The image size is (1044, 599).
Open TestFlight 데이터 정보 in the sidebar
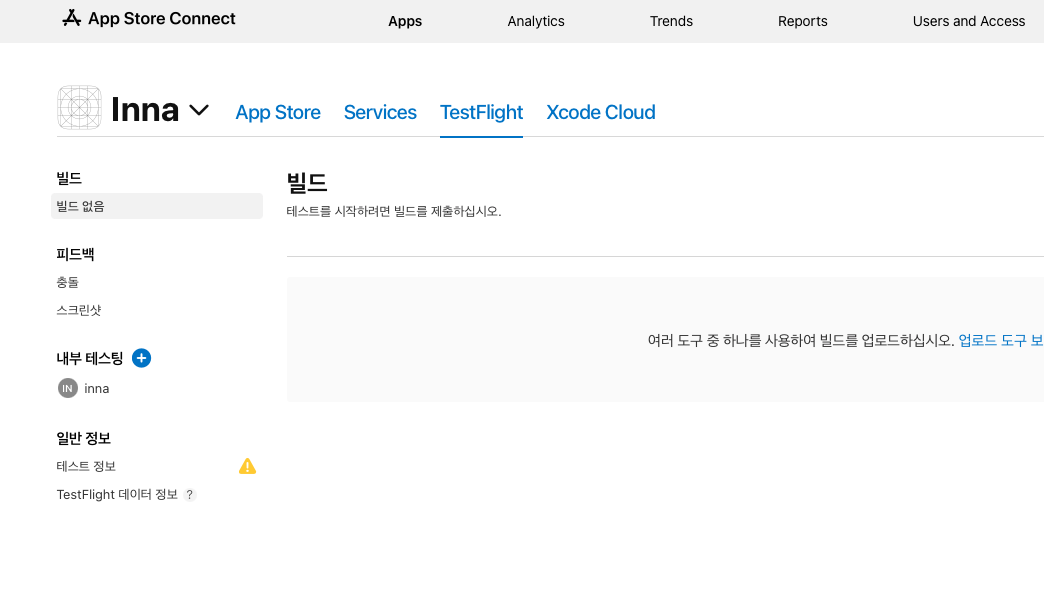(x=117, y=495)
